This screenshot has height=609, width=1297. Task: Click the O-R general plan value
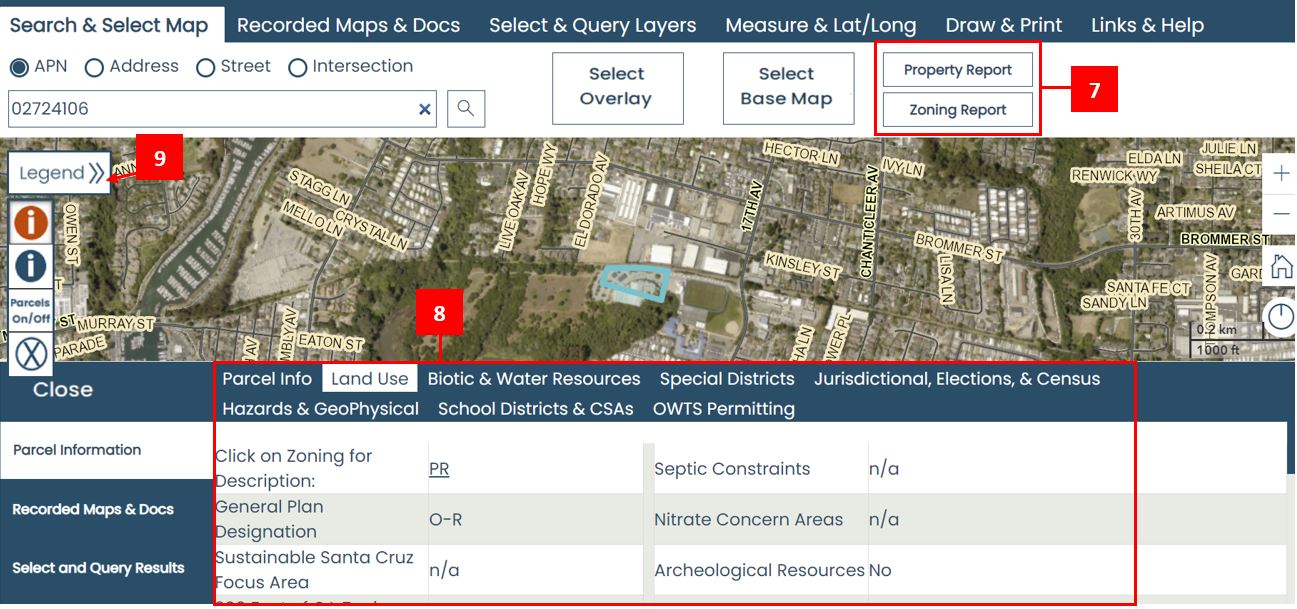pos(446,520)
